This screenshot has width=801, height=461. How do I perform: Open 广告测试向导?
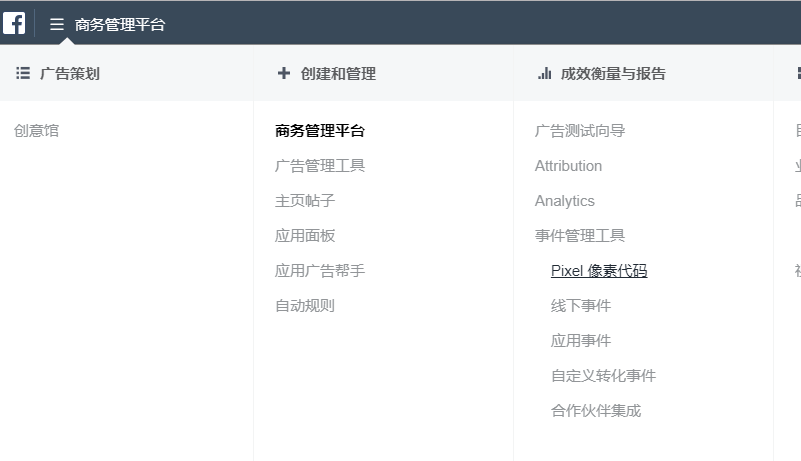(580, 131)
